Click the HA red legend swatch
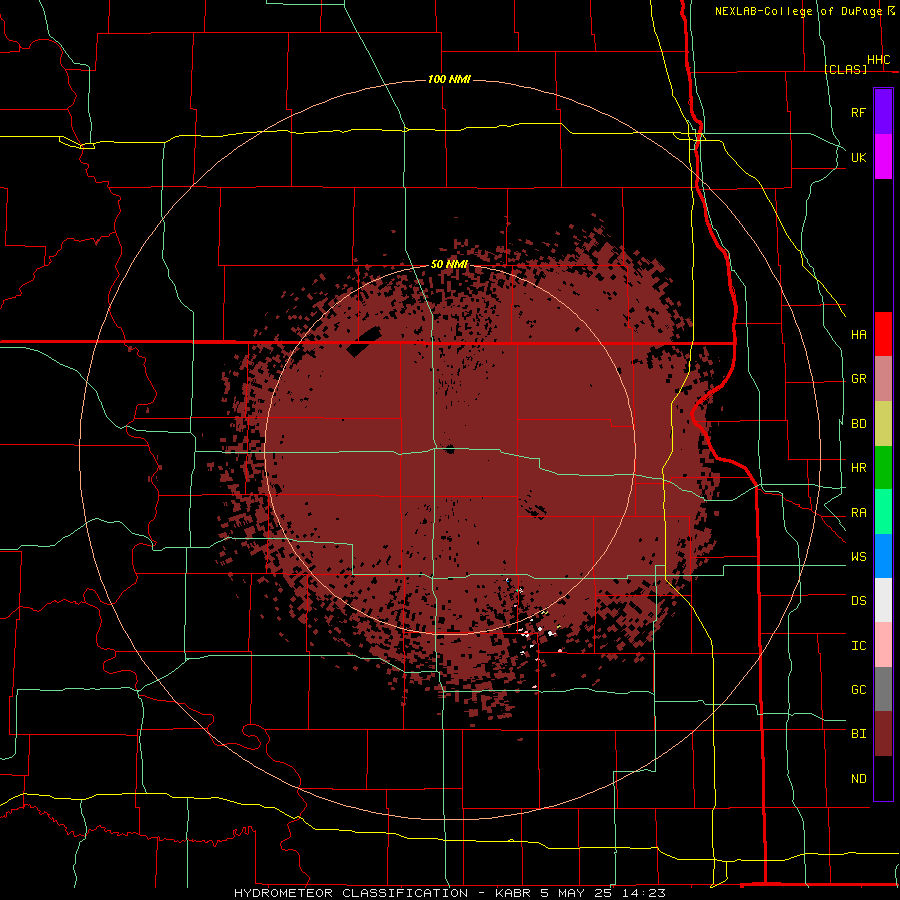Viewport: 900px width, 900px height. click(883, 334)
